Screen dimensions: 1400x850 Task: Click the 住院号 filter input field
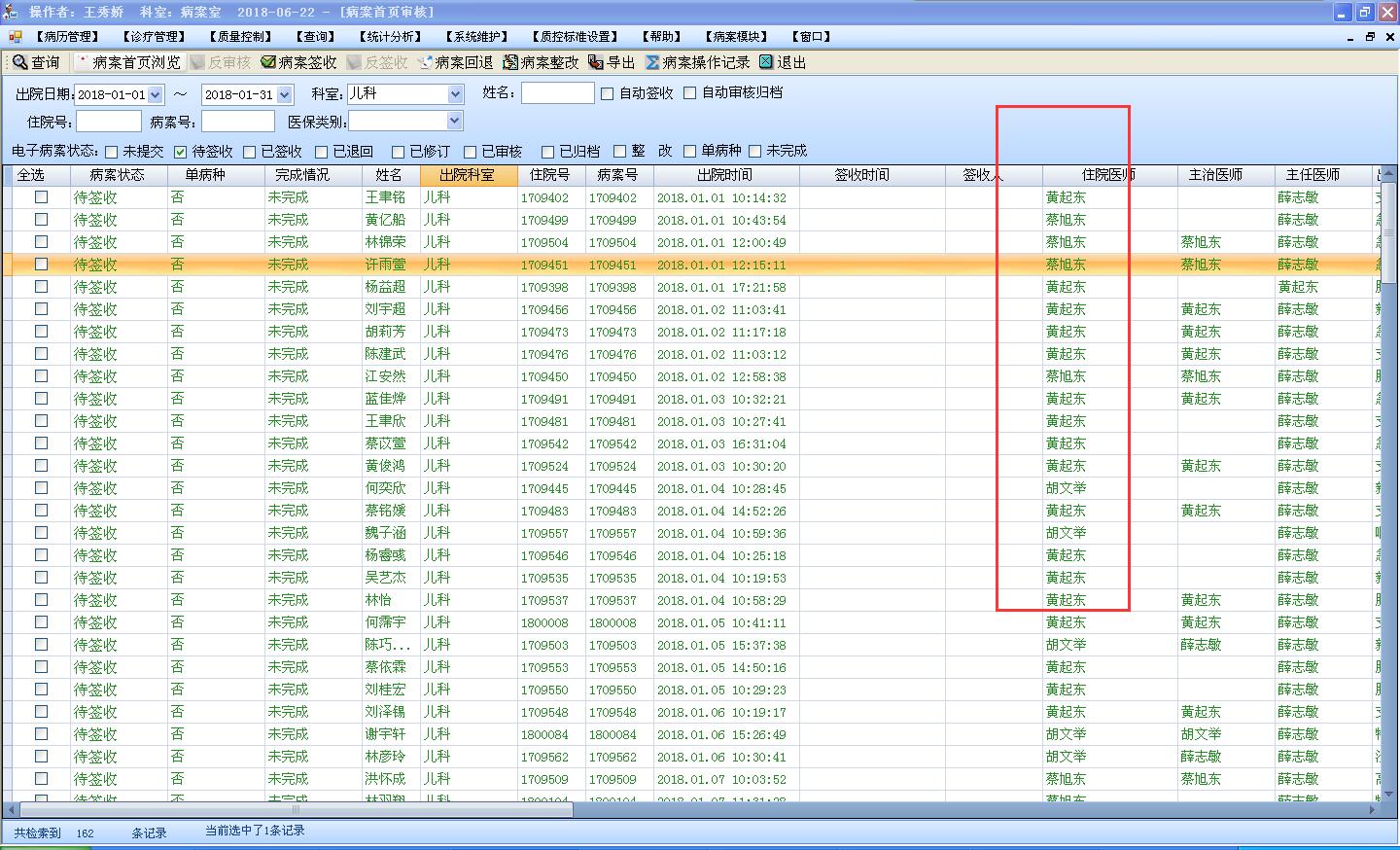[109, 122]
